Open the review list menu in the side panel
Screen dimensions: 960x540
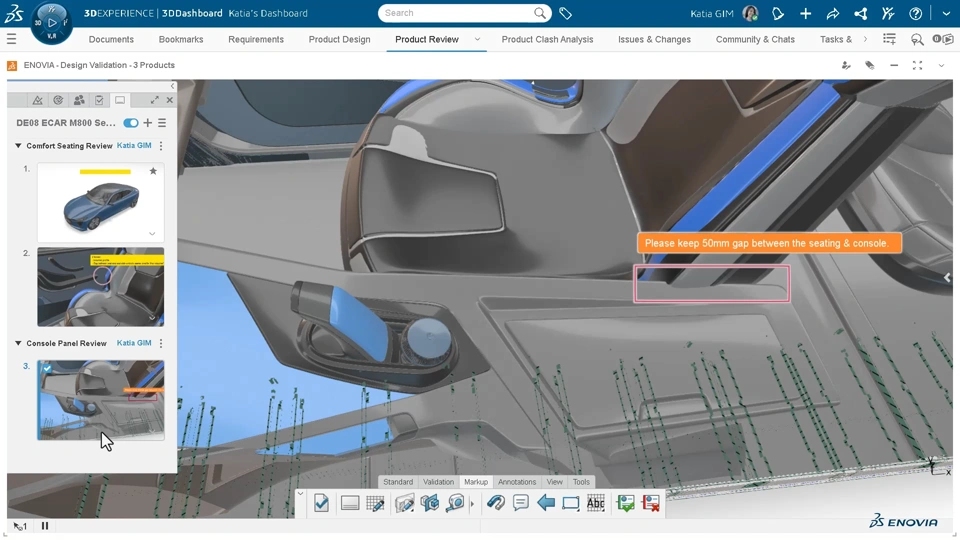coord(162,123)
